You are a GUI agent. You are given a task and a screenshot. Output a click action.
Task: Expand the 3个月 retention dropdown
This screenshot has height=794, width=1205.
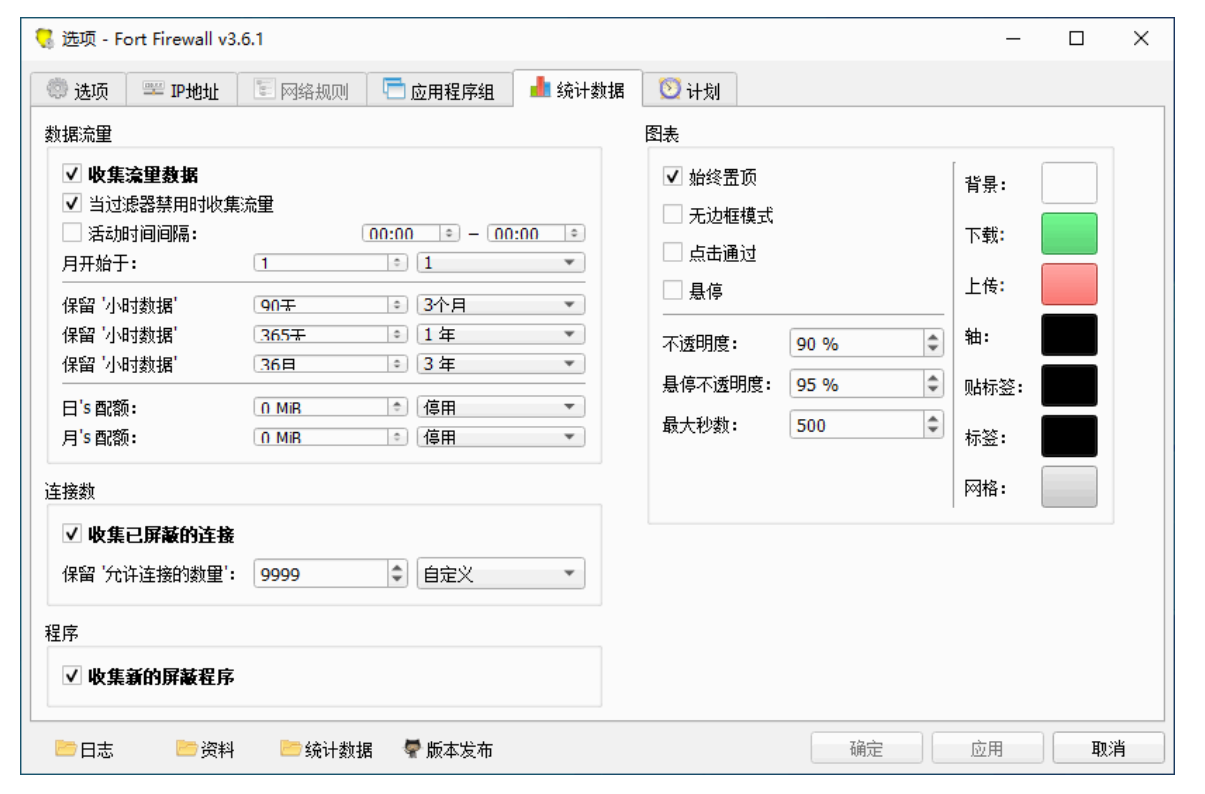coord(501,305)
